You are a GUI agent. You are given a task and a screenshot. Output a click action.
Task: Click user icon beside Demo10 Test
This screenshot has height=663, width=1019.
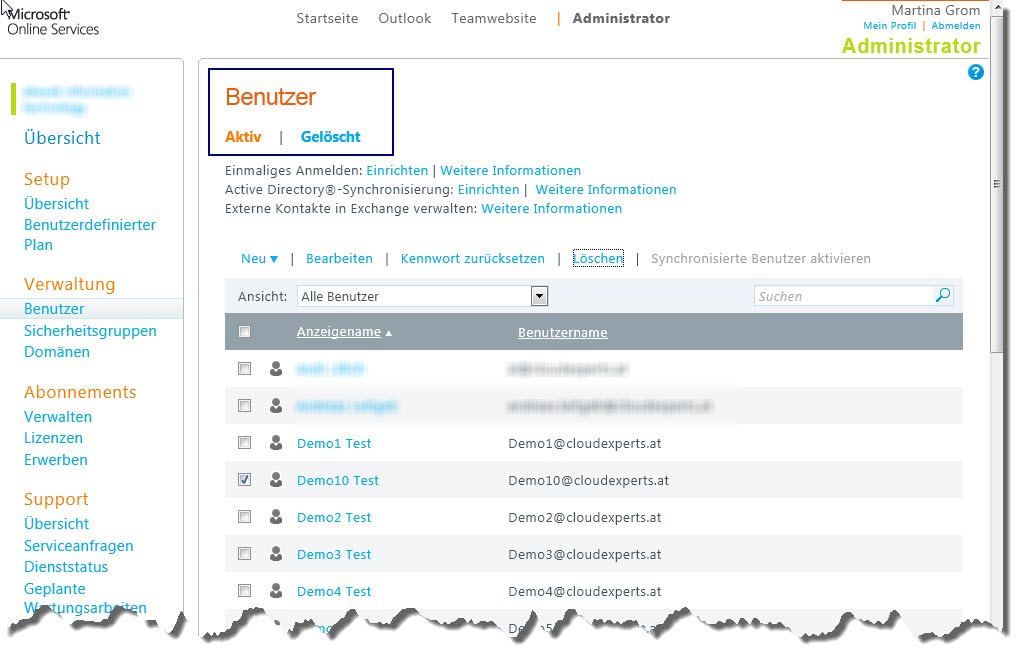[276, 480]
